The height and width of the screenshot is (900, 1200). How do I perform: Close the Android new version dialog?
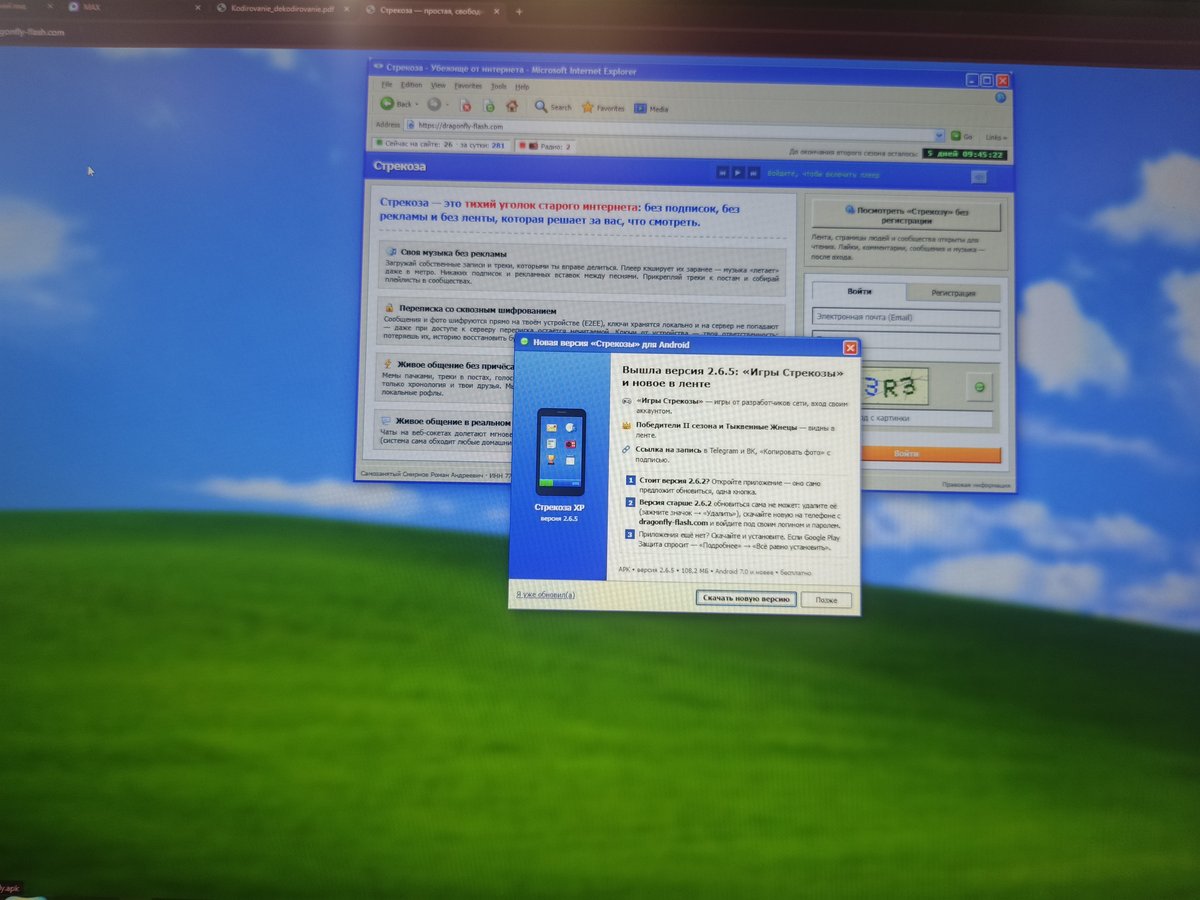click(850, 347)
